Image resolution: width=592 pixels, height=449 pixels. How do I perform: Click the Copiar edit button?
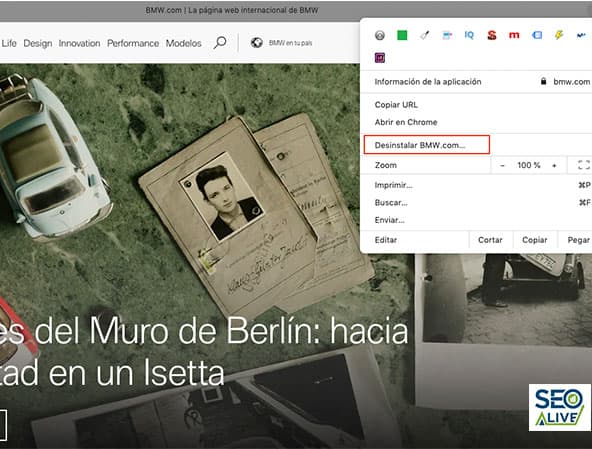tap(535, 240)
